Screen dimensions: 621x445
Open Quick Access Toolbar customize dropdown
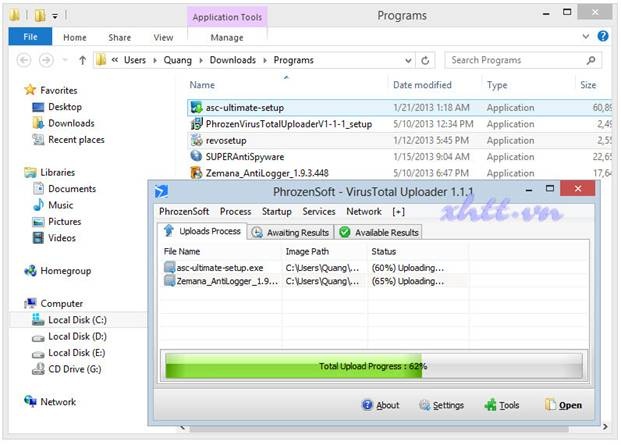[x=55, y=16]
